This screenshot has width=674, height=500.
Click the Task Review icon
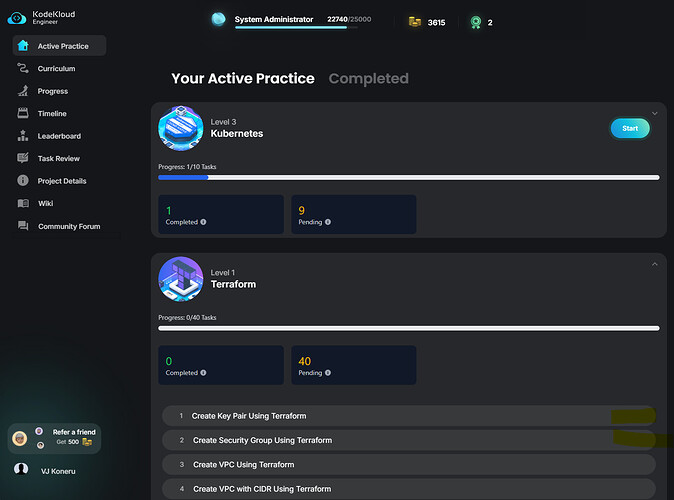pos(23,158)
